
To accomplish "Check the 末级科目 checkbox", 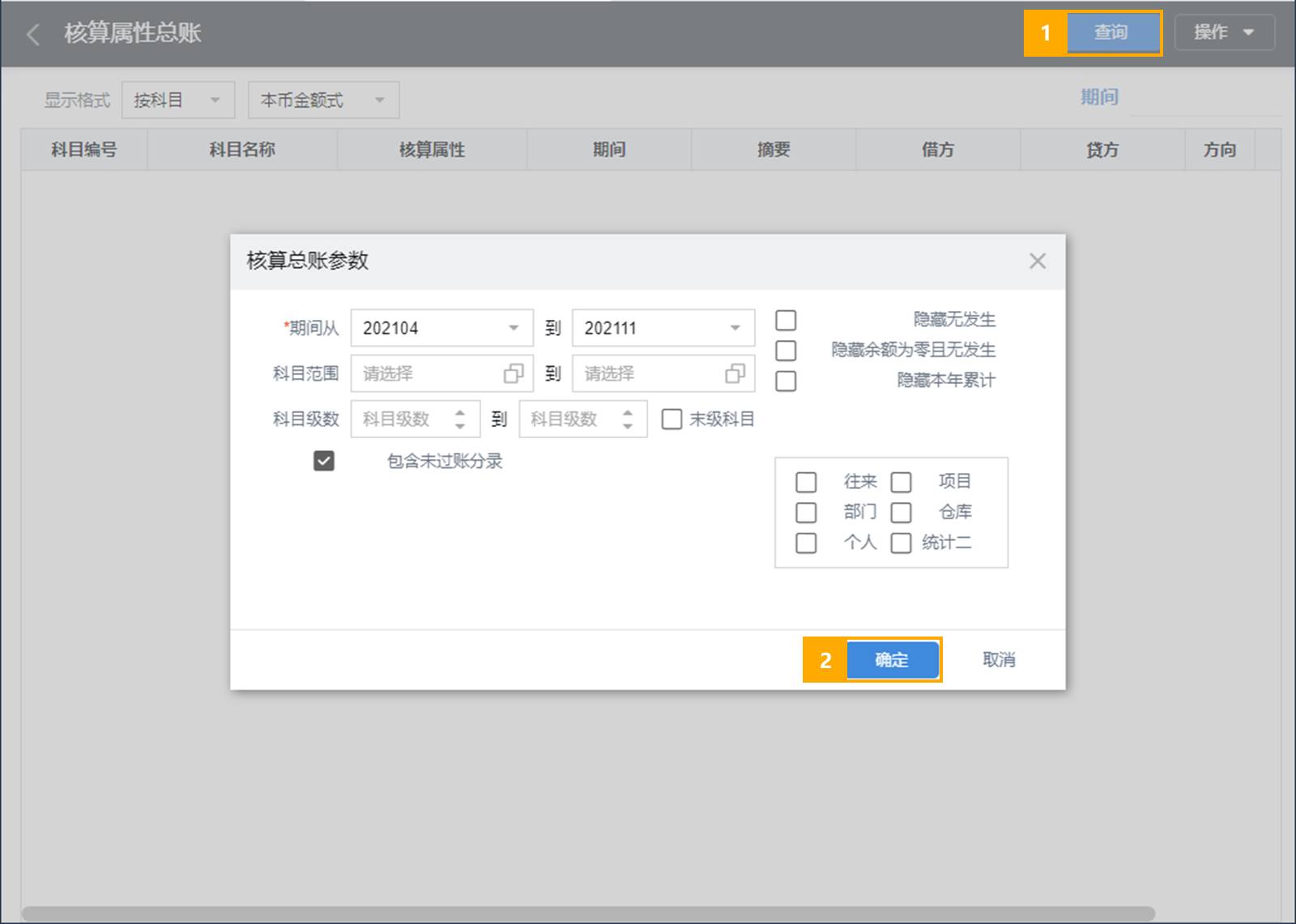I will click(671, 419).
